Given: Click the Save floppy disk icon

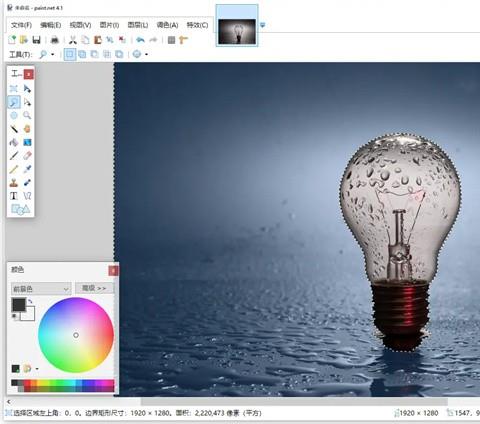Looking at the screenshot, I should (x=36, y=40).
